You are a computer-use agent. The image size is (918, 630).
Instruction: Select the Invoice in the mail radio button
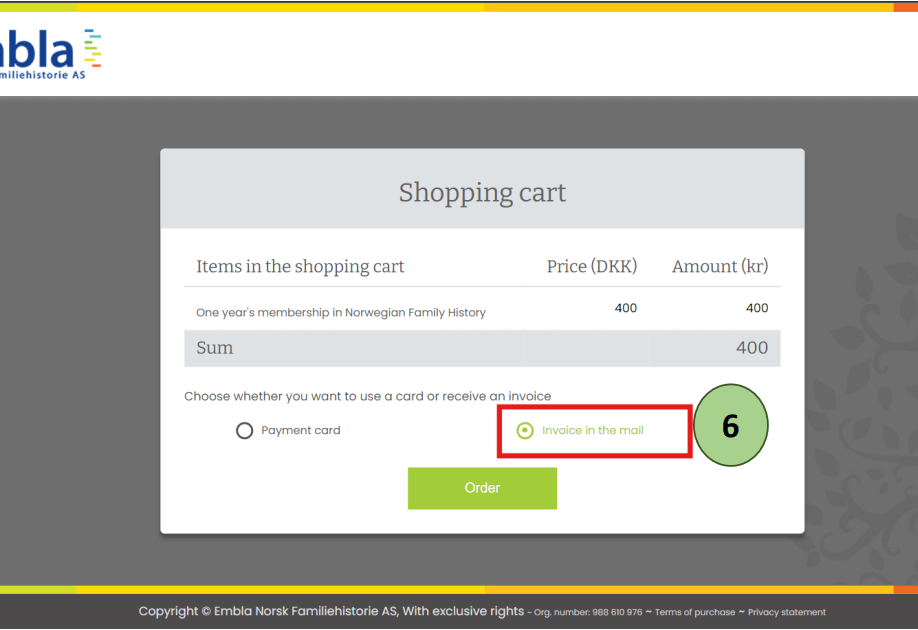[525, 431]
